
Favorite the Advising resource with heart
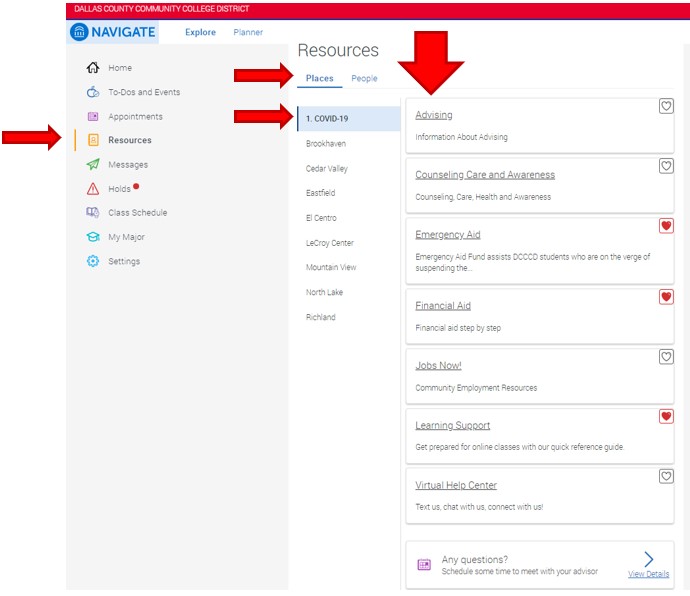(666, 106)
